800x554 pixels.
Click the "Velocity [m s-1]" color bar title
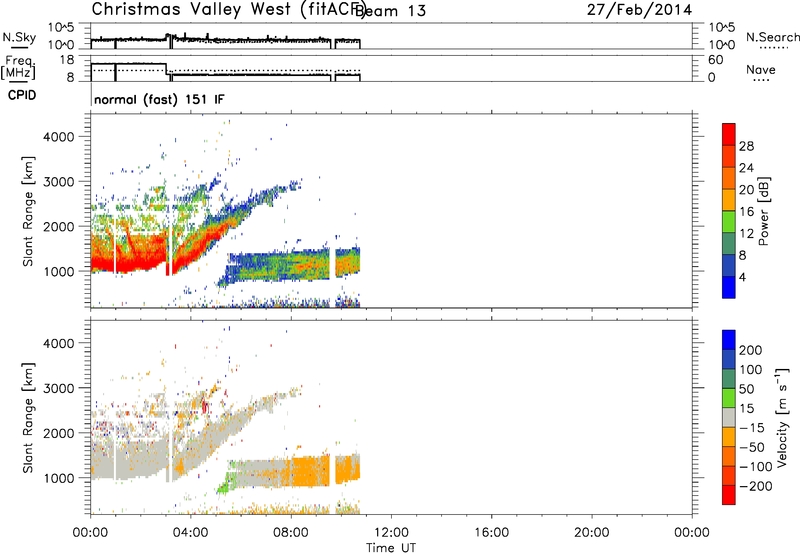coord(782,417)
